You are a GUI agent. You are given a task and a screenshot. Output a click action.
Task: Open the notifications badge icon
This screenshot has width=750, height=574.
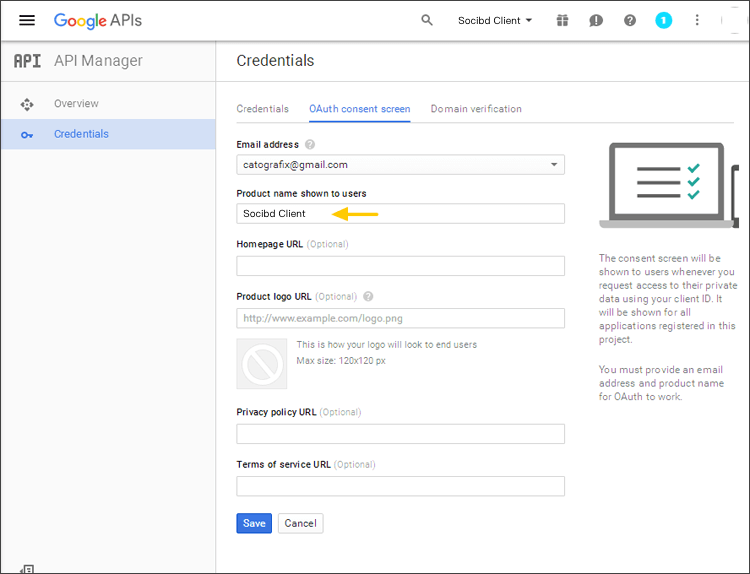pyautogui.click(x=664, y=20)
